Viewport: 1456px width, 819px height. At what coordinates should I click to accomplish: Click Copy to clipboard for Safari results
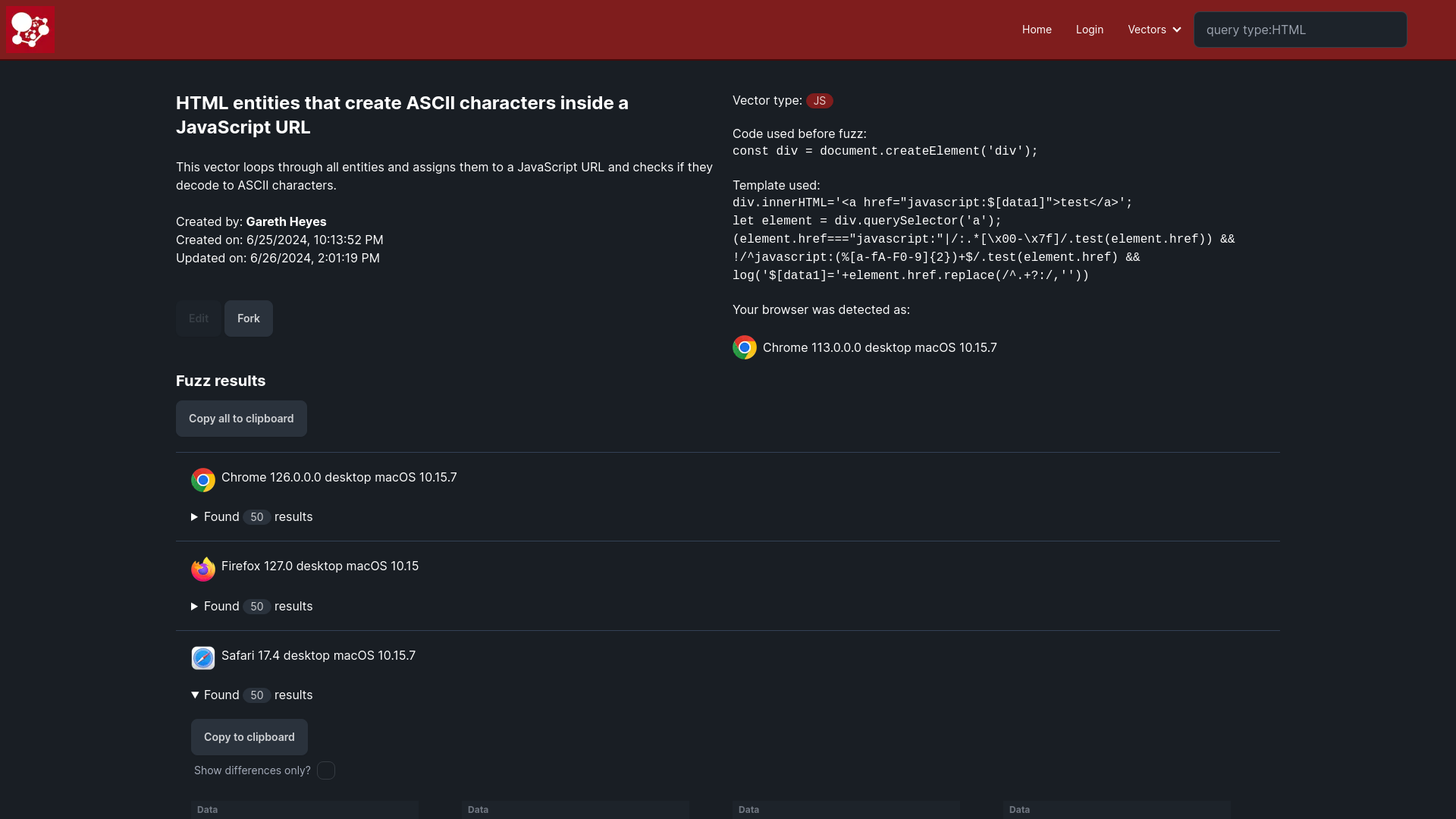[249, 736]
